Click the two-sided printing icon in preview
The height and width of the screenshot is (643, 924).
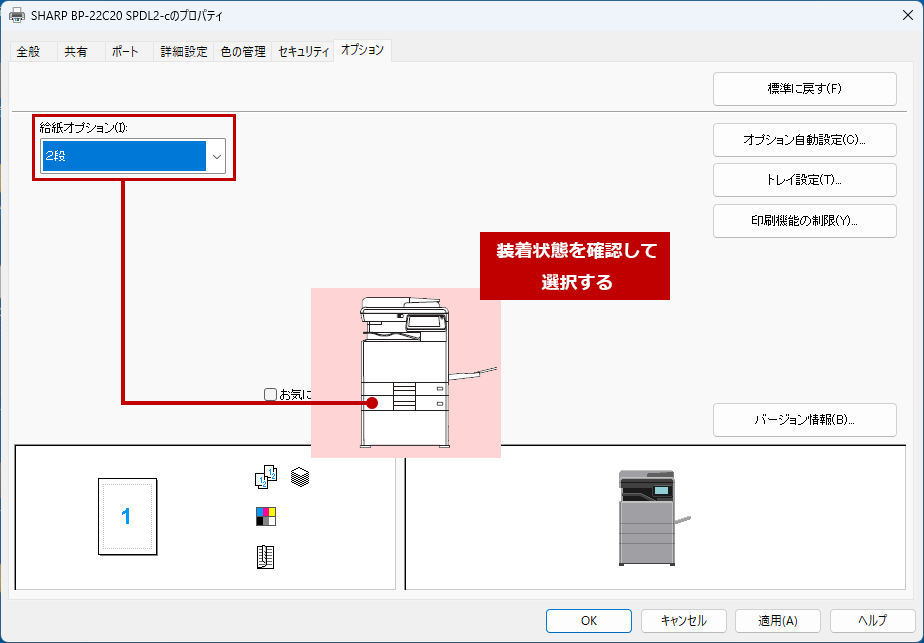click(265, 478)
